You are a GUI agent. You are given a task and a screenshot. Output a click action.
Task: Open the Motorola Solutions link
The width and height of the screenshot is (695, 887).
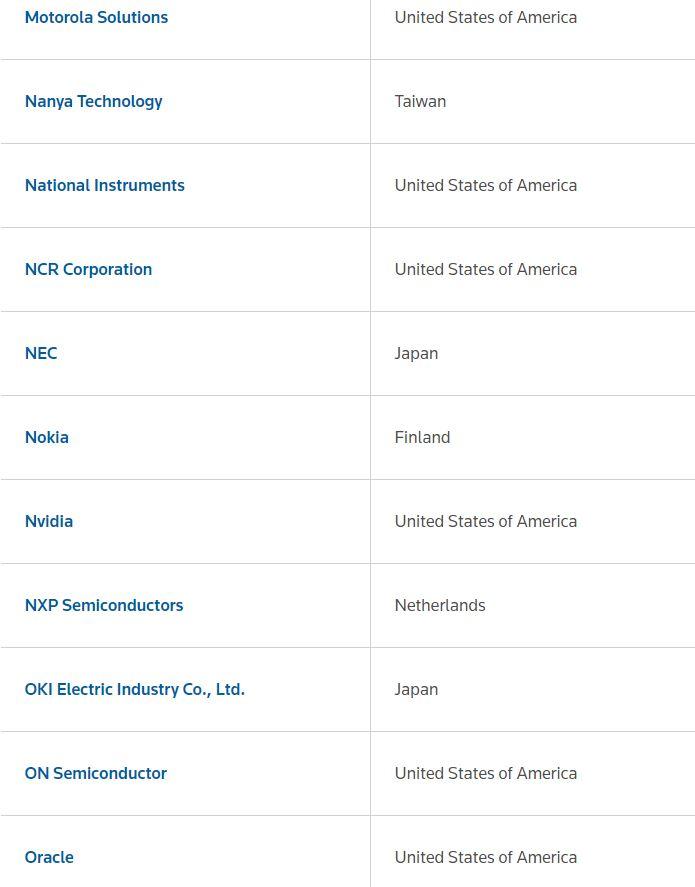coord(96,18)
